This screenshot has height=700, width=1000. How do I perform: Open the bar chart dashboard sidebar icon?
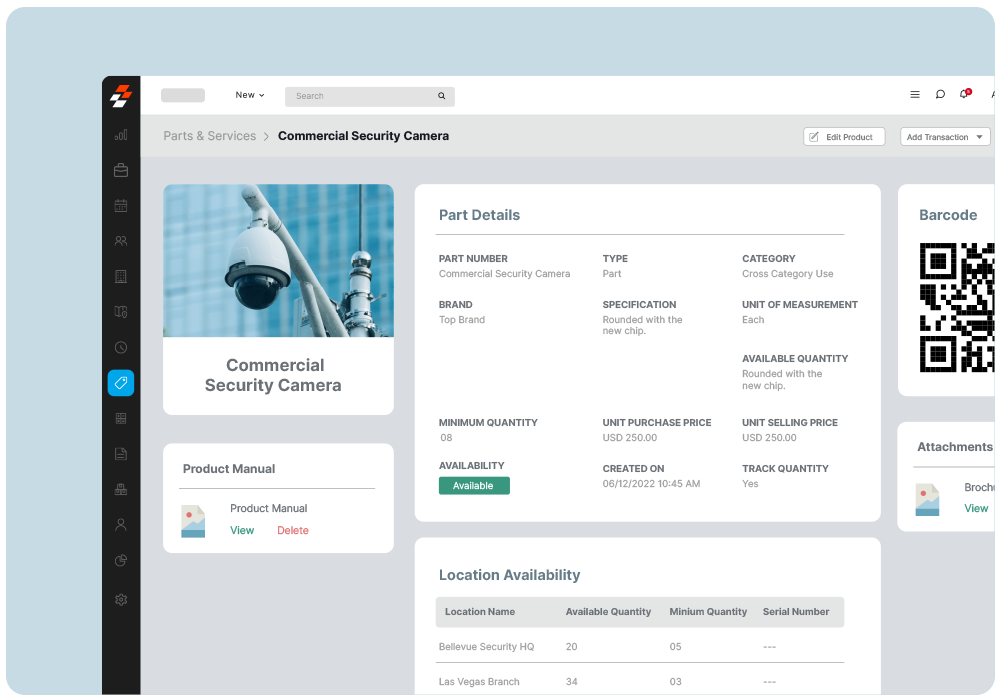pos(121,135)
